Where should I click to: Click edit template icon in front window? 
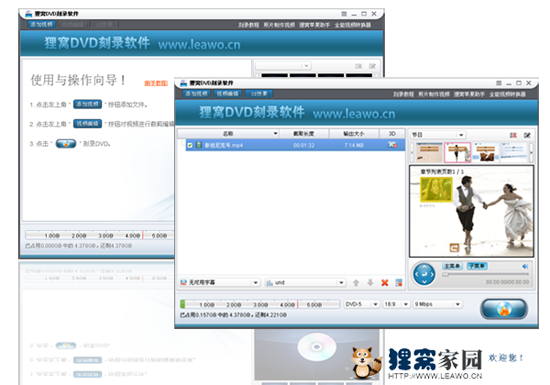(527, 135)
